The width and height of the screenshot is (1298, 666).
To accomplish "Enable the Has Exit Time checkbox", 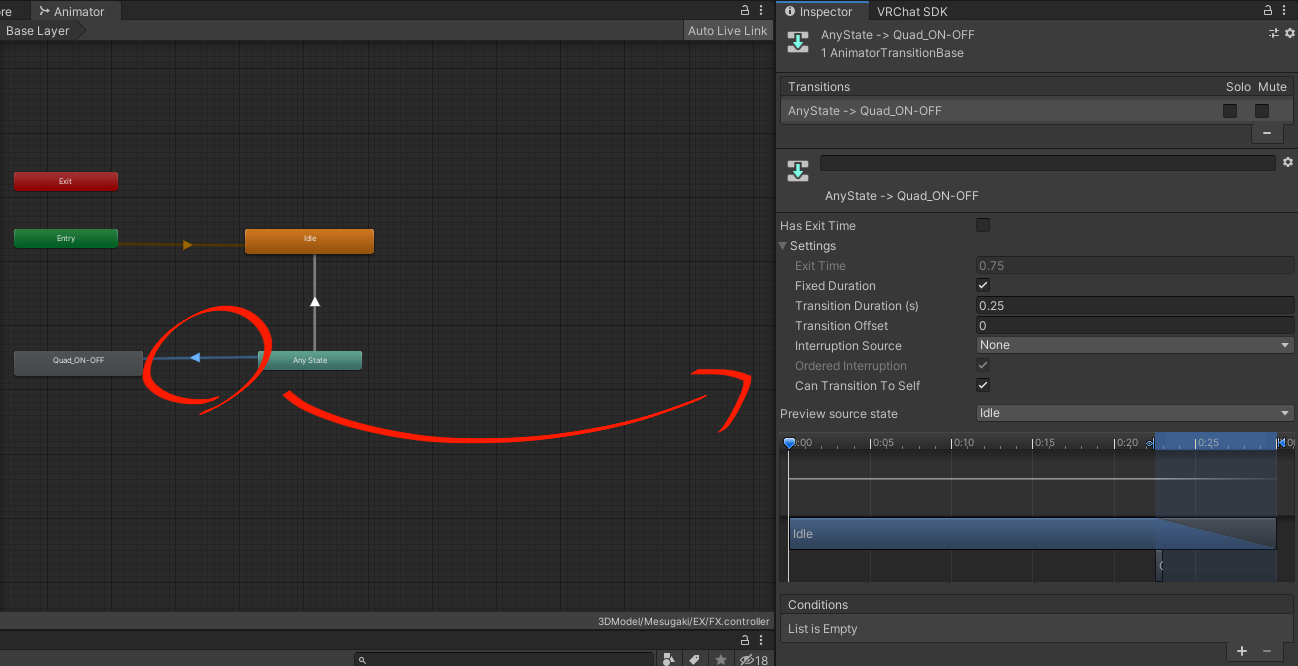I will pyautogui.click(x=983, y=225).
